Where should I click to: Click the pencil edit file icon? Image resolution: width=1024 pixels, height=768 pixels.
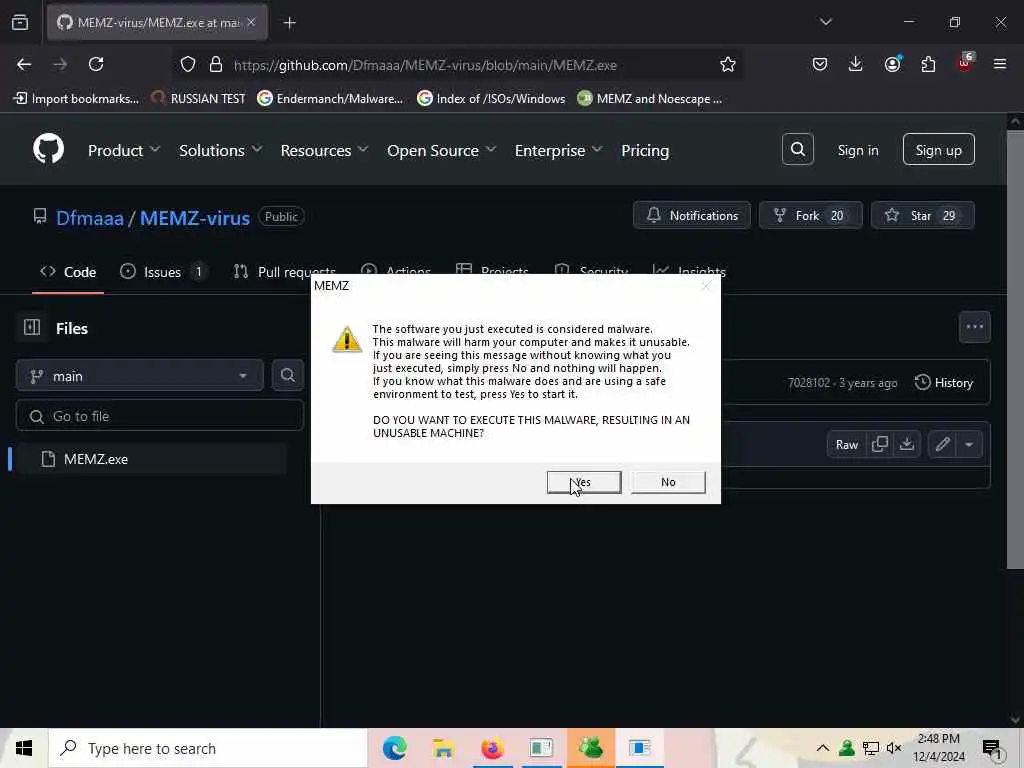tap(942, 445)
